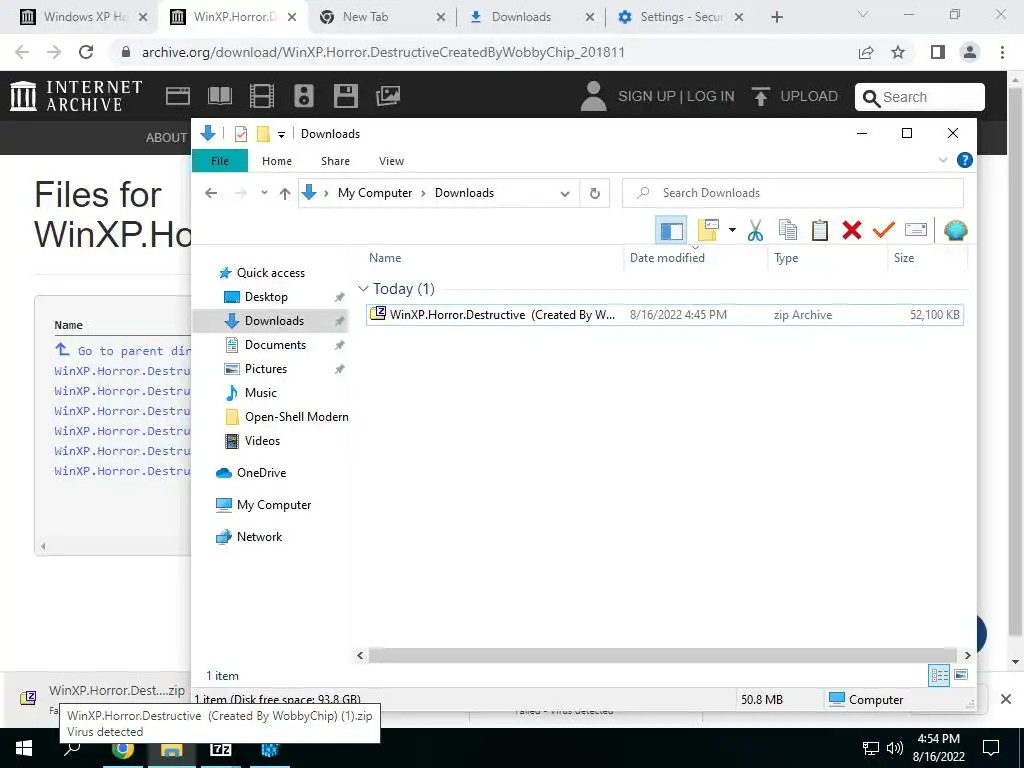Open the Chrome profile avatar
The width and height of the screenshot is (1024, 768).
tap(970, 52)
